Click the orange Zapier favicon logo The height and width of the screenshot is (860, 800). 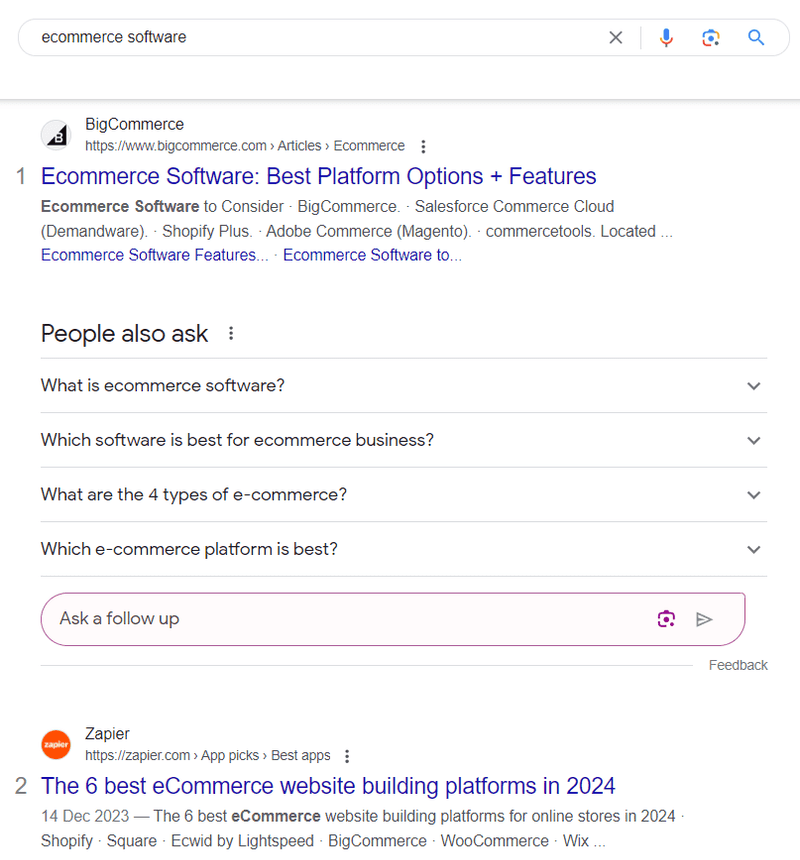[56, 744]
